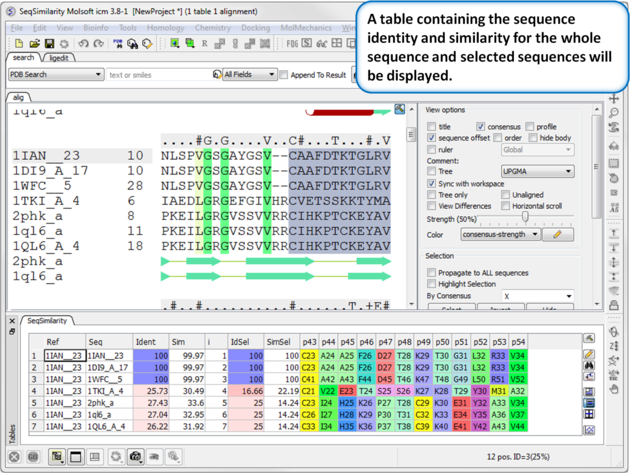This screenshot has height=473, width=630.
Task: Disable Sync with workspace option
Action: 431,184
